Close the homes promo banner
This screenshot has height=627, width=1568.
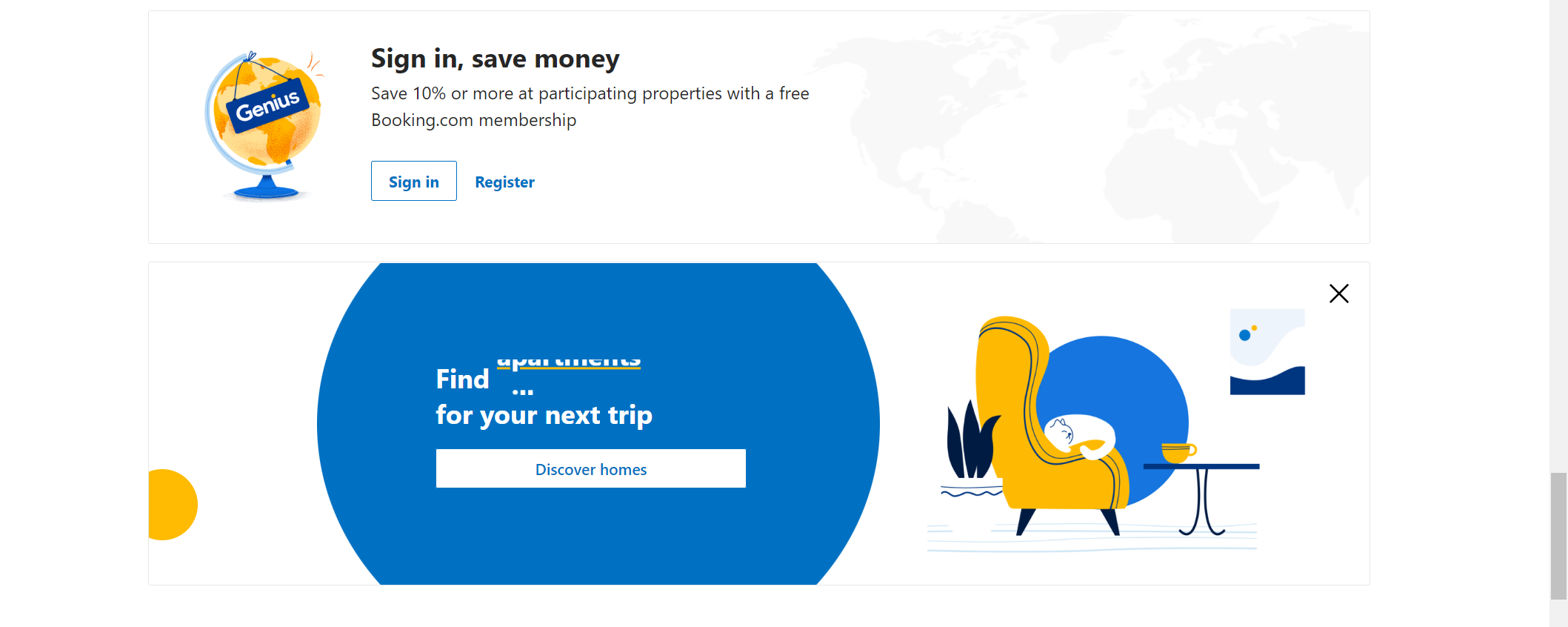point(1338,293)
